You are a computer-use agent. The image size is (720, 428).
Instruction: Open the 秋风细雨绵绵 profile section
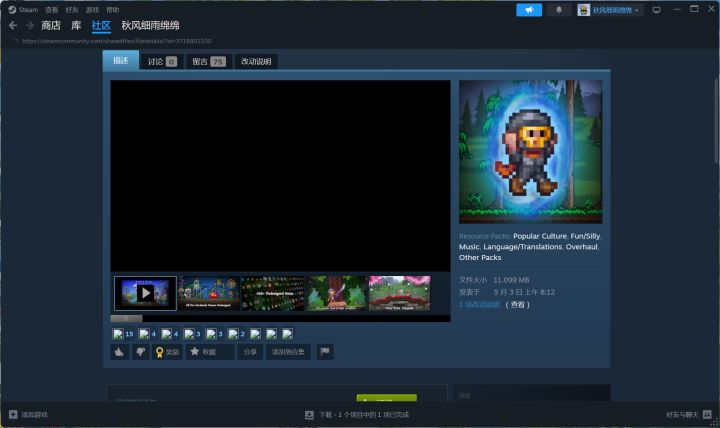[150, 25]
